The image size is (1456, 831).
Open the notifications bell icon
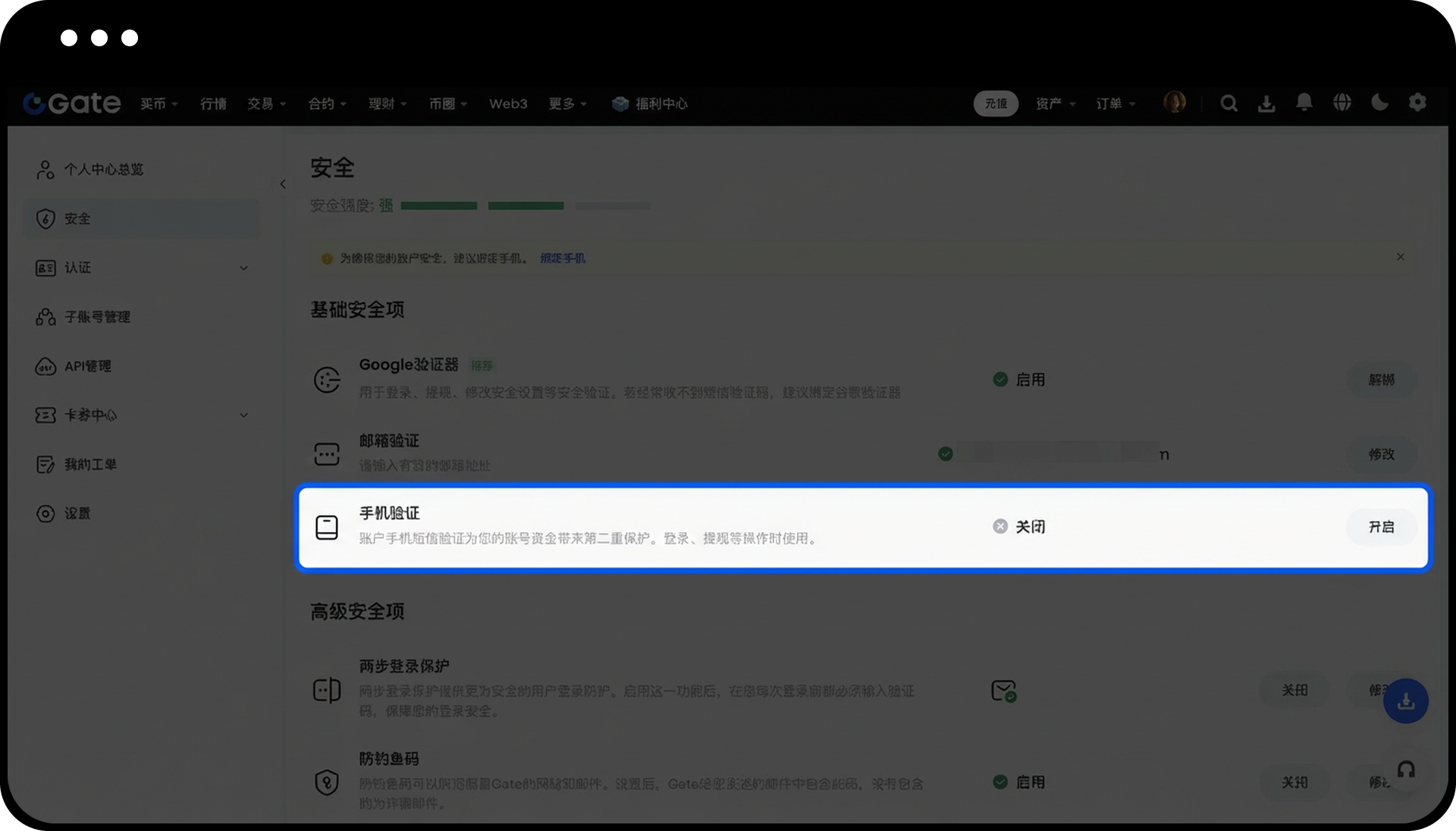click(1304, 102)
